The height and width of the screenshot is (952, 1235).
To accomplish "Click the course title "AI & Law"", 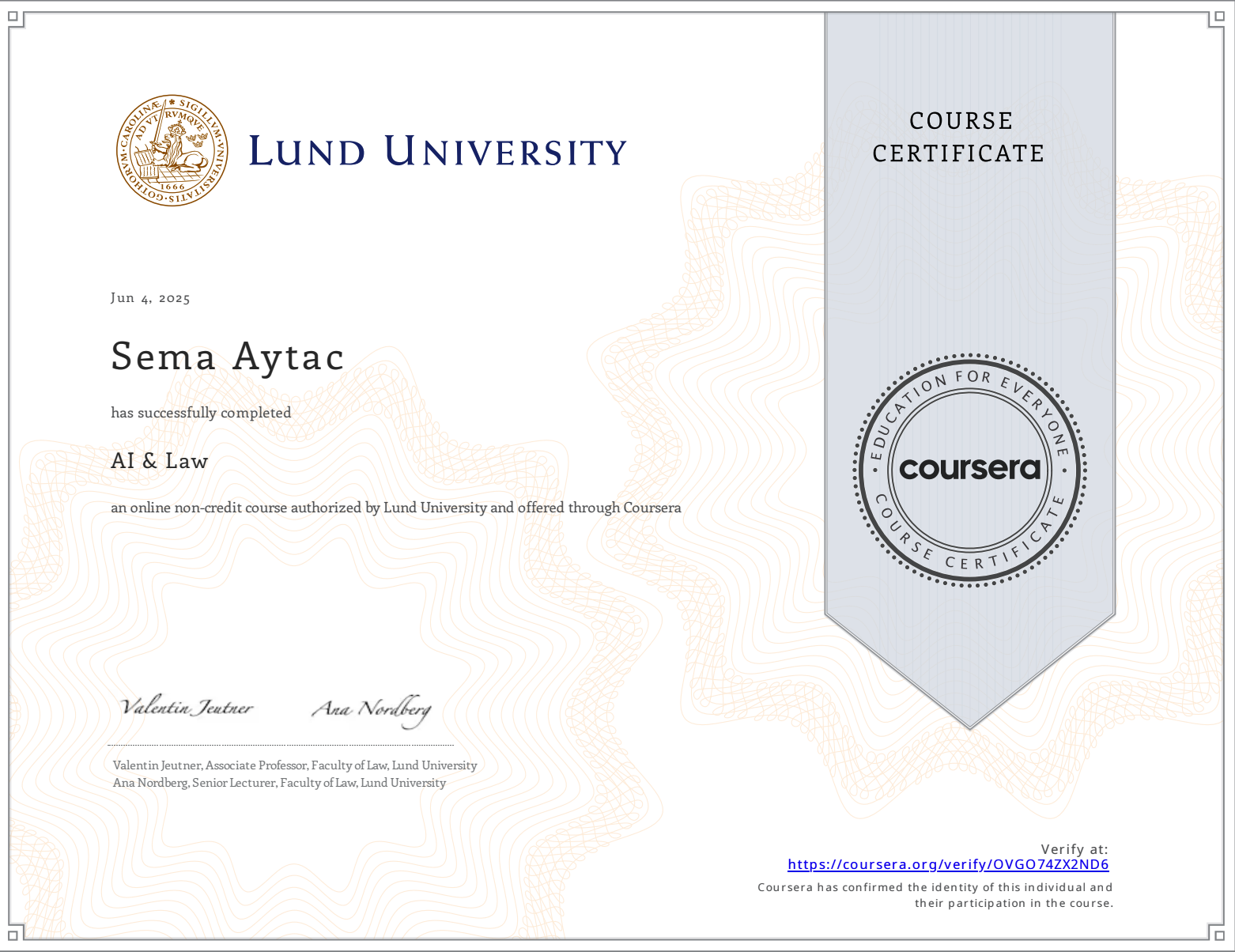I will (160, 461).
